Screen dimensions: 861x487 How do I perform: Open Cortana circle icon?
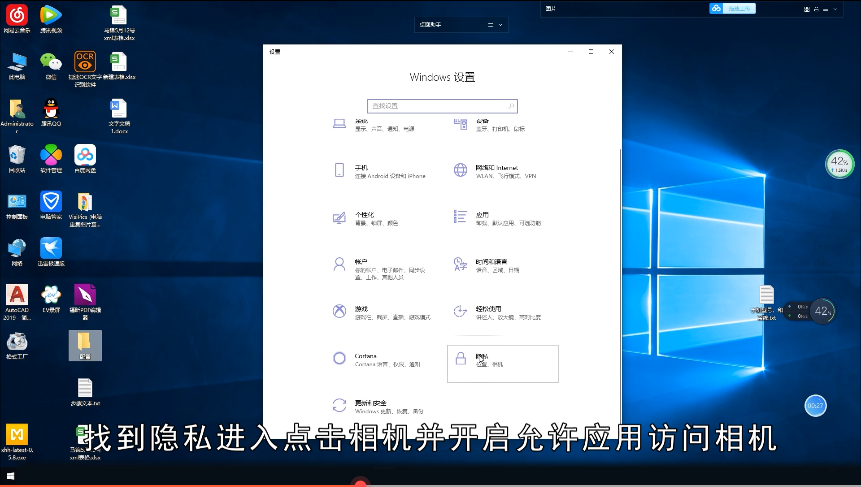339,359
